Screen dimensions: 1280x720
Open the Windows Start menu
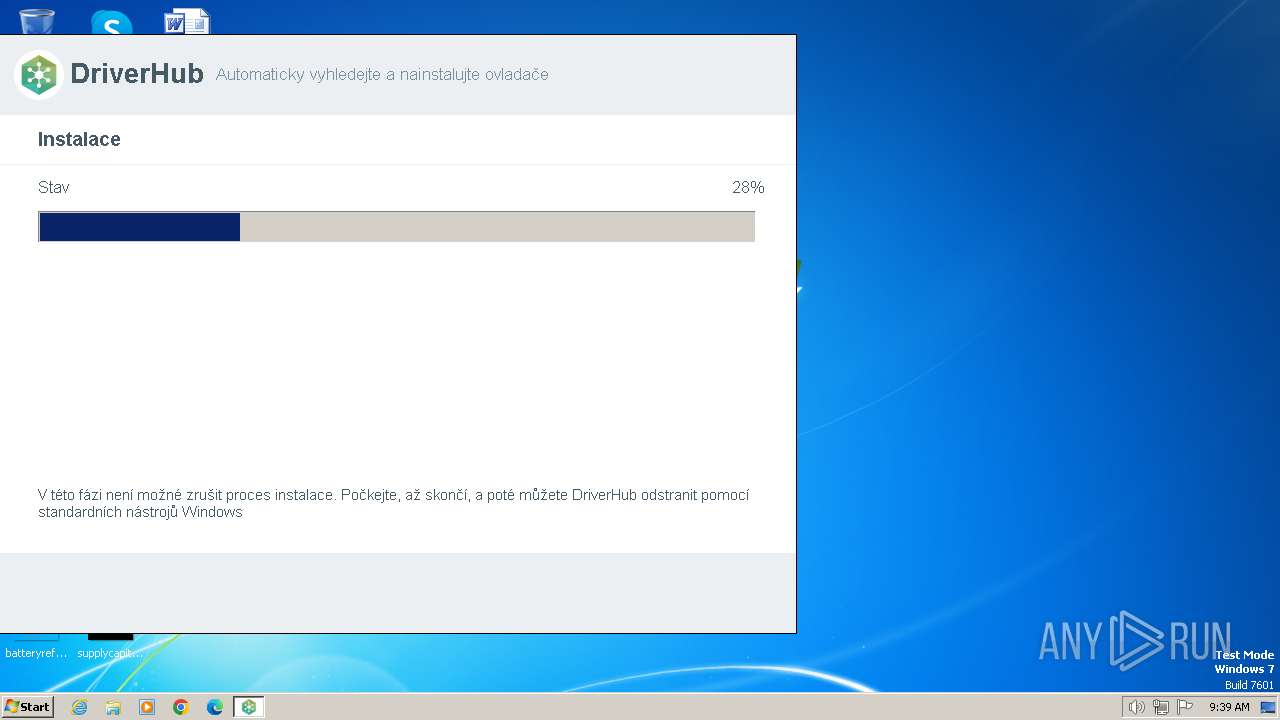pos(28,707)
